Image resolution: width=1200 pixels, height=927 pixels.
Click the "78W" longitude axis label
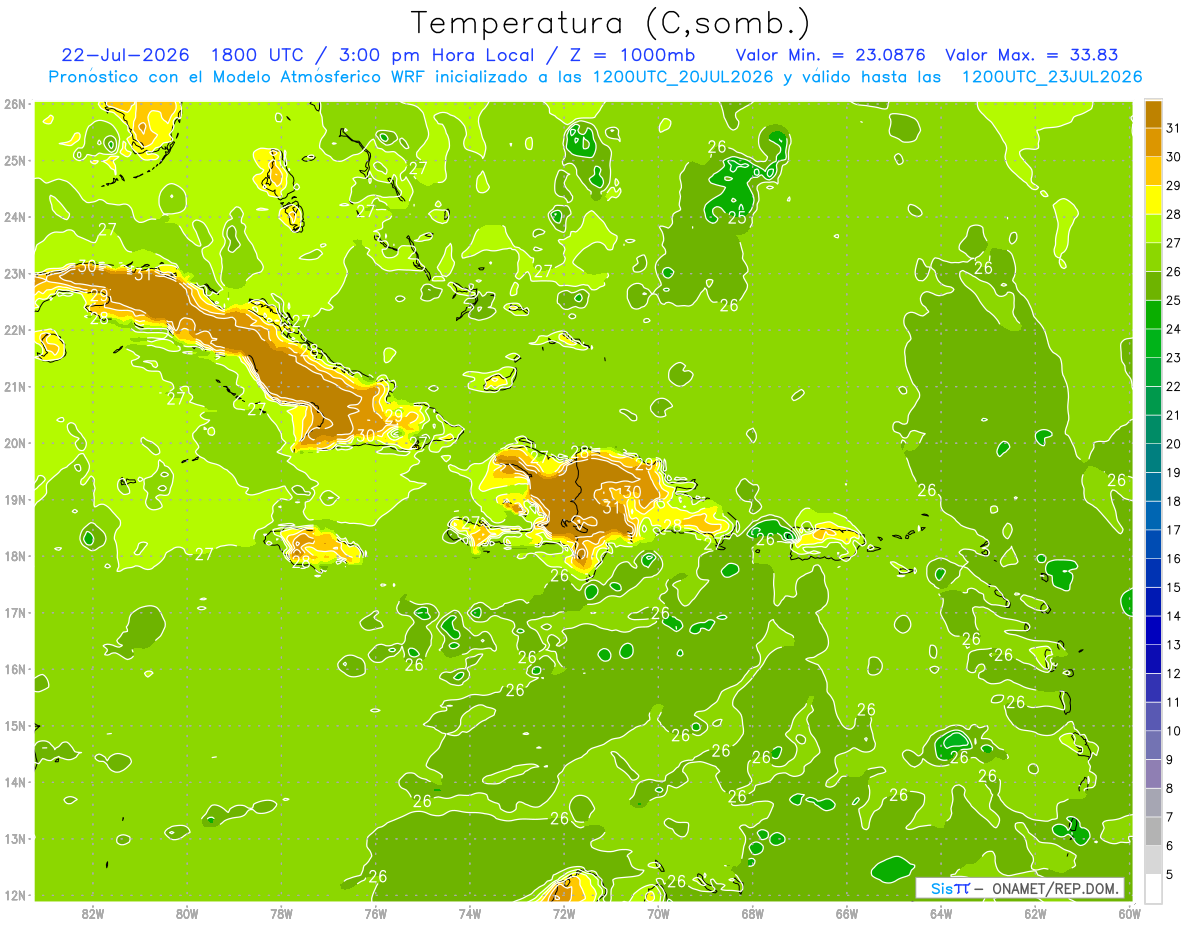[281, 913]
